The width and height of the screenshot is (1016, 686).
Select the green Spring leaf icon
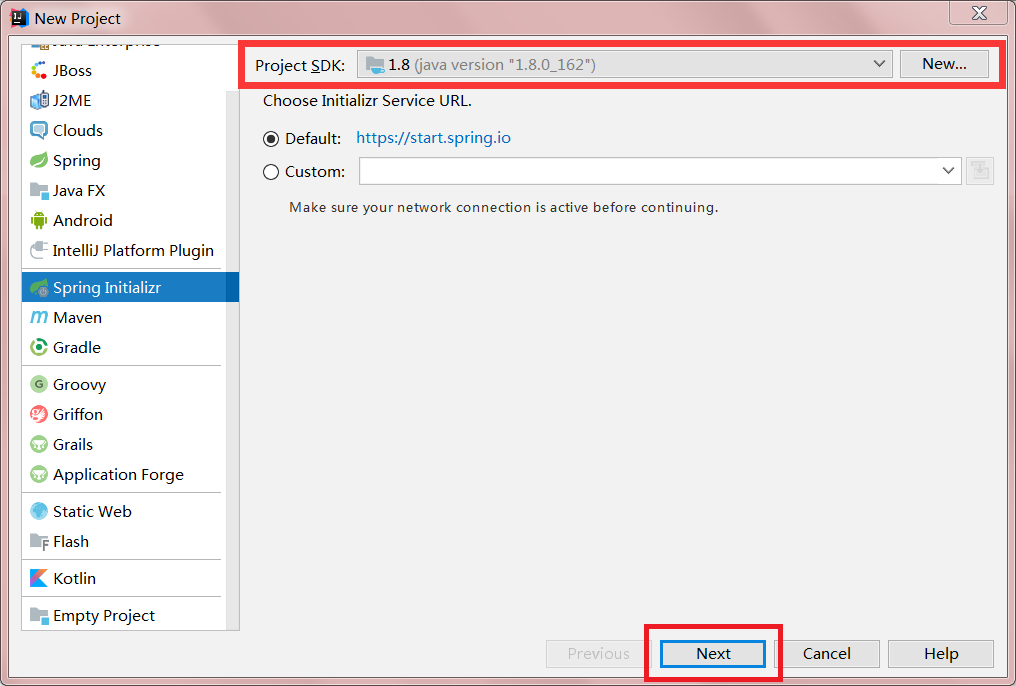pos(39,161)
